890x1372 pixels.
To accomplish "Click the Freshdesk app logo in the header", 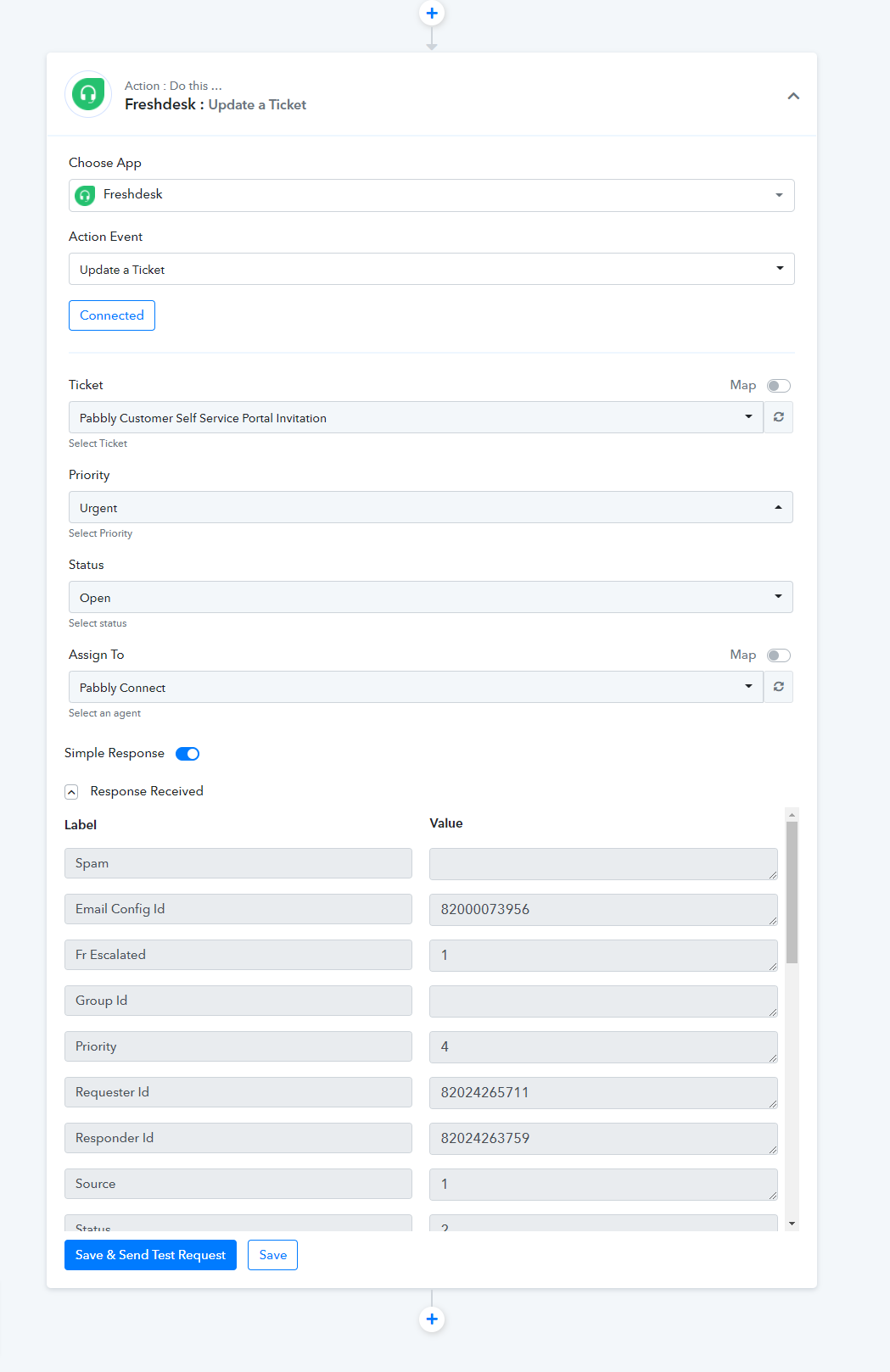I will click(x=88, y=94).
